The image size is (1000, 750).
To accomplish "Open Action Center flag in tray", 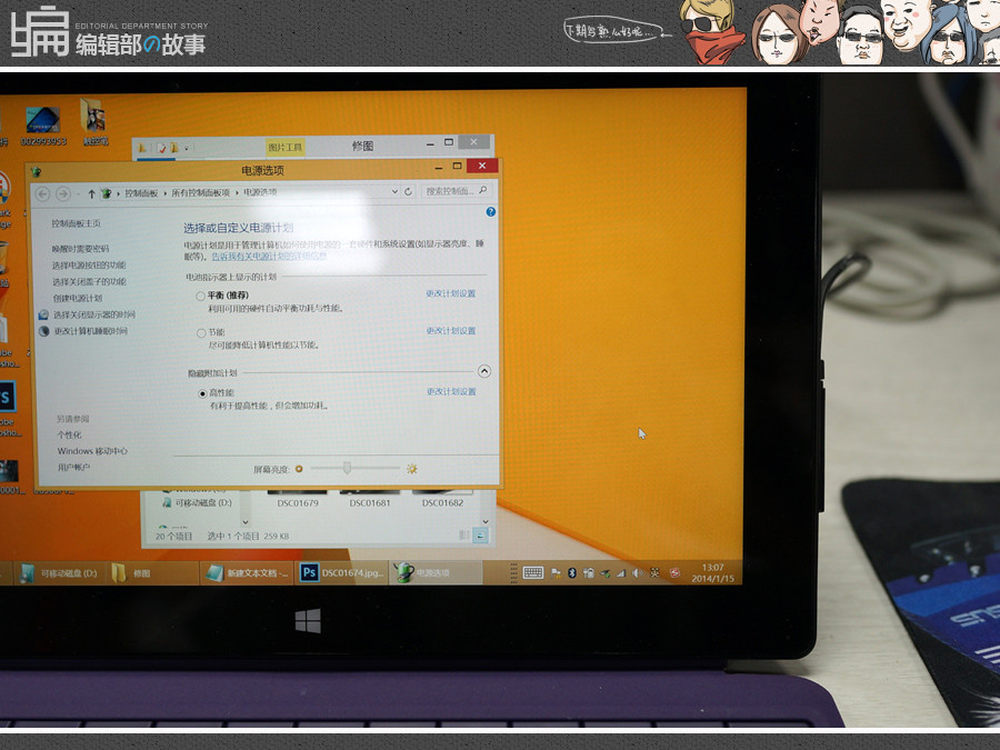I will tap(555, 573).
